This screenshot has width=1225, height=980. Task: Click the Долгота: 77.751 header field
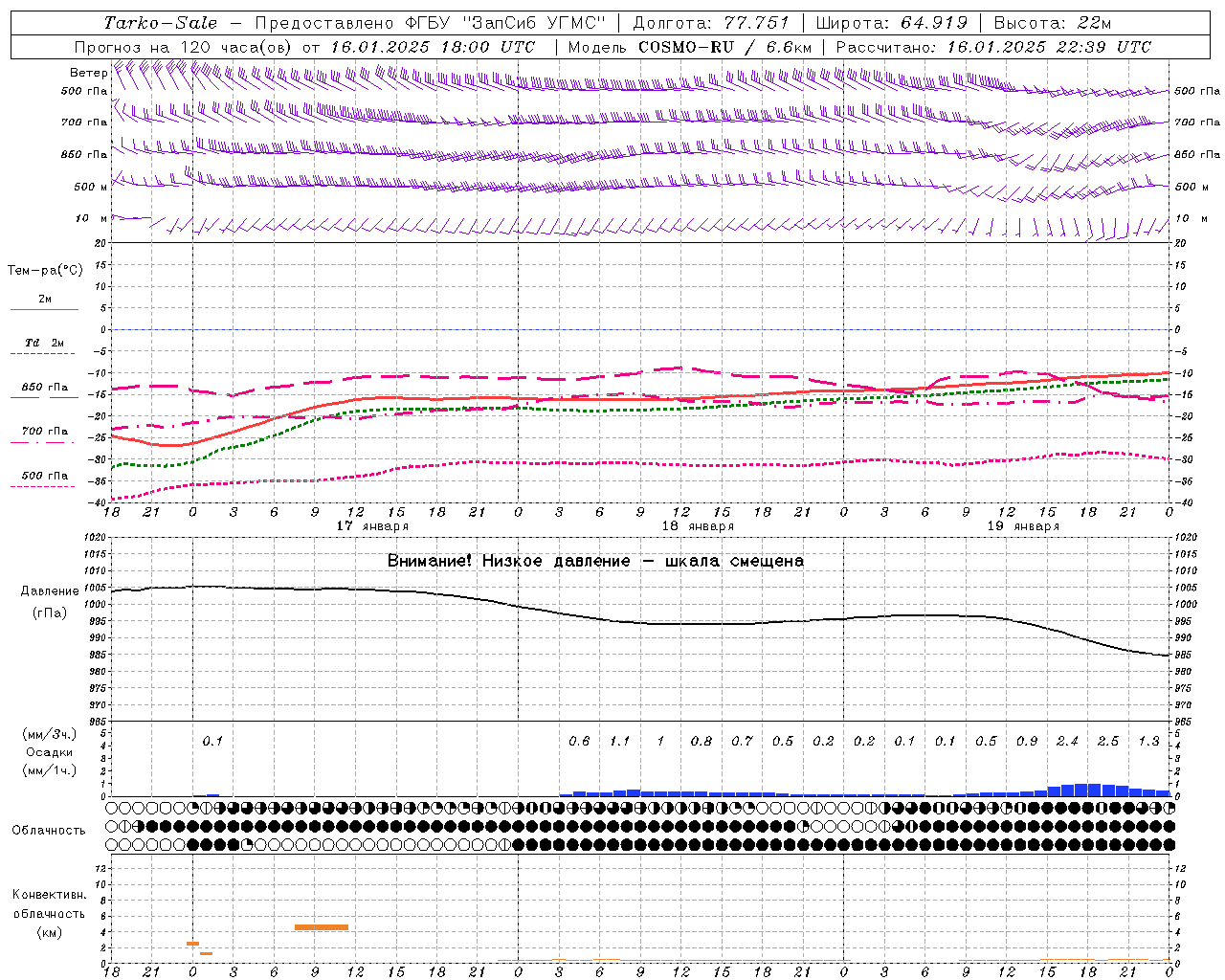tap(711, 23)
